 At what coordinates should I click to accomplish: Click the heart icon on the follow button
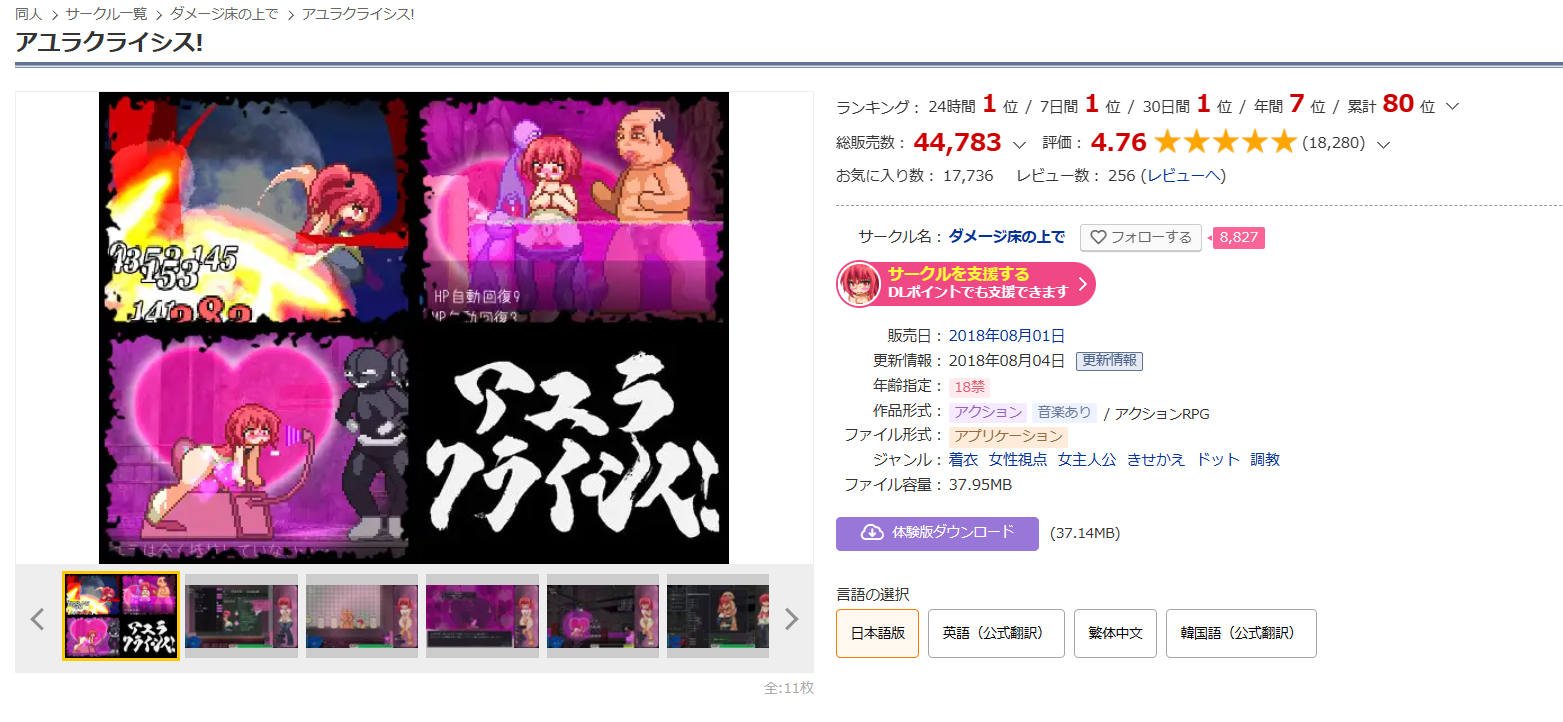1098,238
